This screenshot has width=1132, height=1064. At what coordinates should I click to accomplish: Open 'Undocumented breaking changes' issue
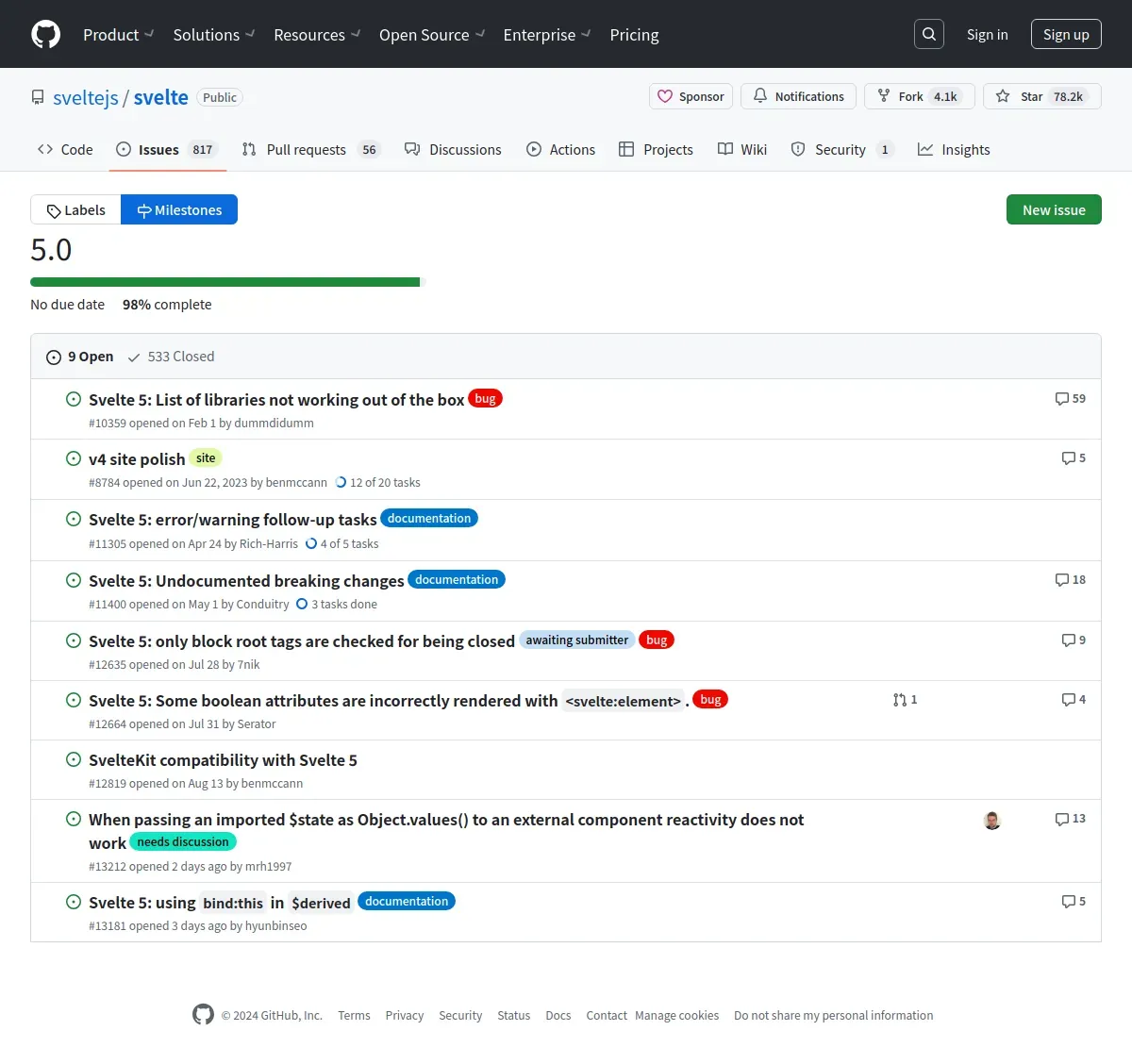(246, 581)
